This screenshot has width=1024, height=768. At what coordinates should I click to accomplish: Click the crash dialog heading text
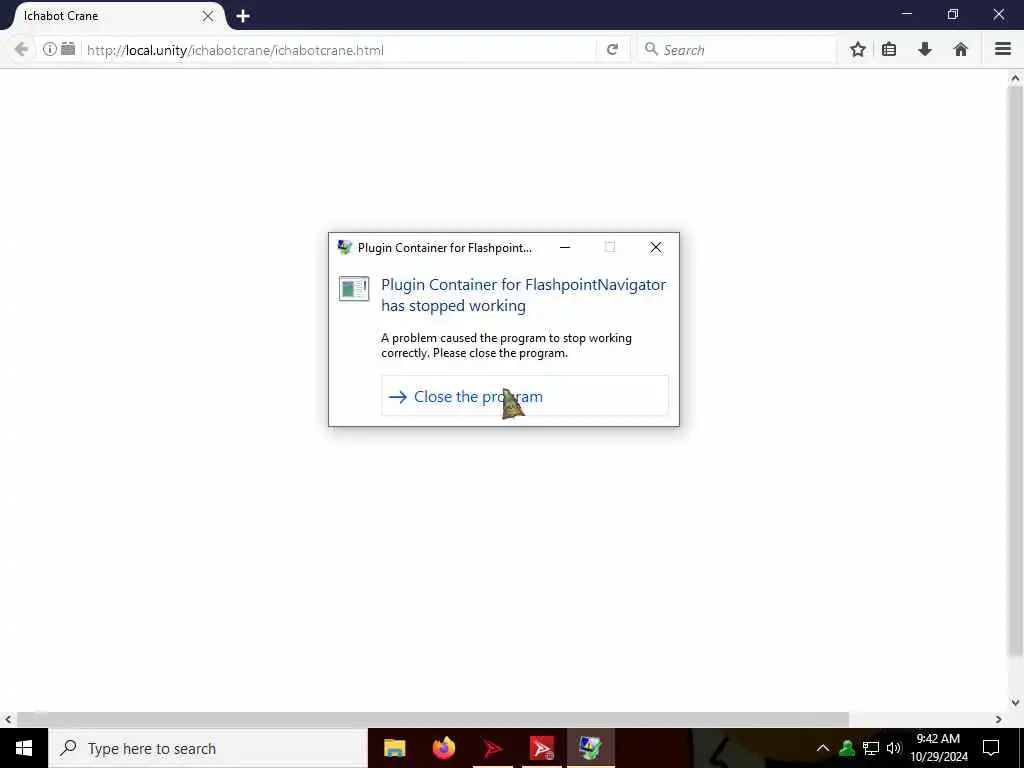click(524, 295)
